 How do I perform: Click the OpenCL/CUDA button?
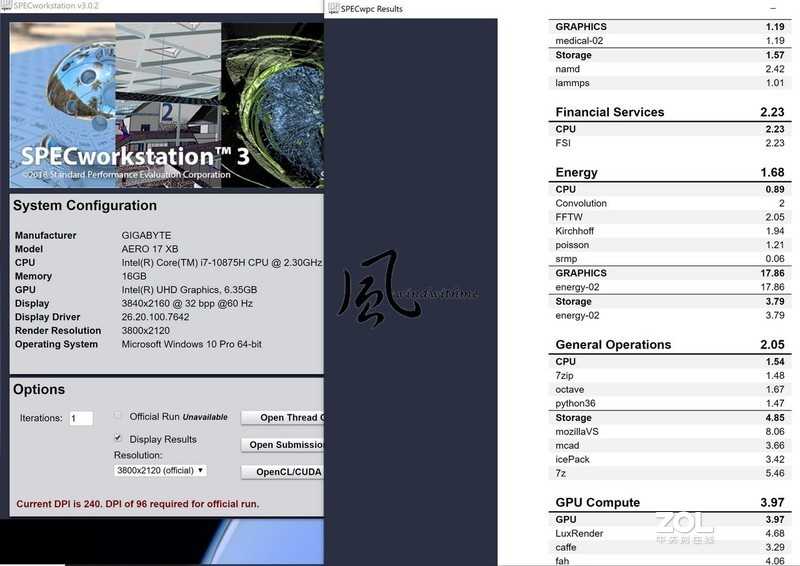point(282,472)
